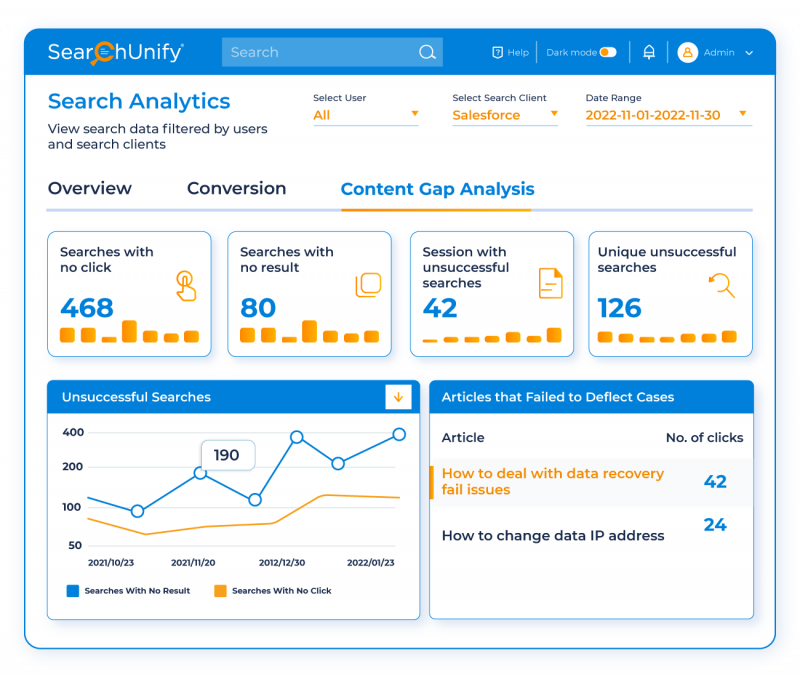The image size is (800, 677).
Task: Click the Article column header
Action: tap(463, 438)
